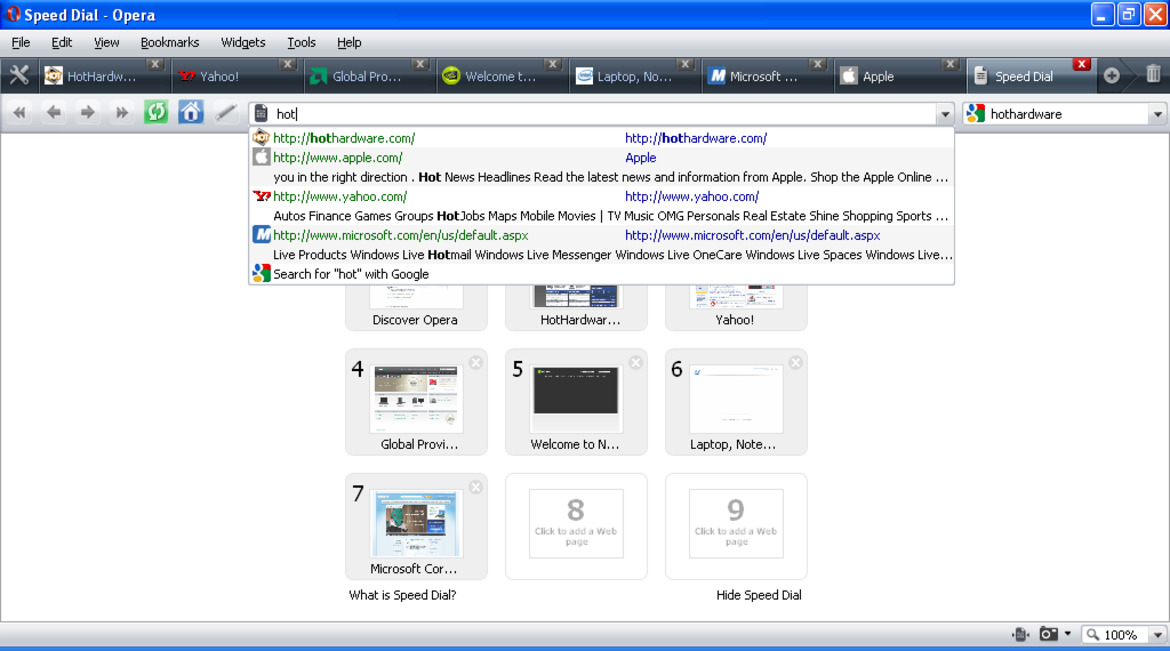Open the camera options dropdown arrow
1170x651 pixels.
click(x=1068, y=635)
